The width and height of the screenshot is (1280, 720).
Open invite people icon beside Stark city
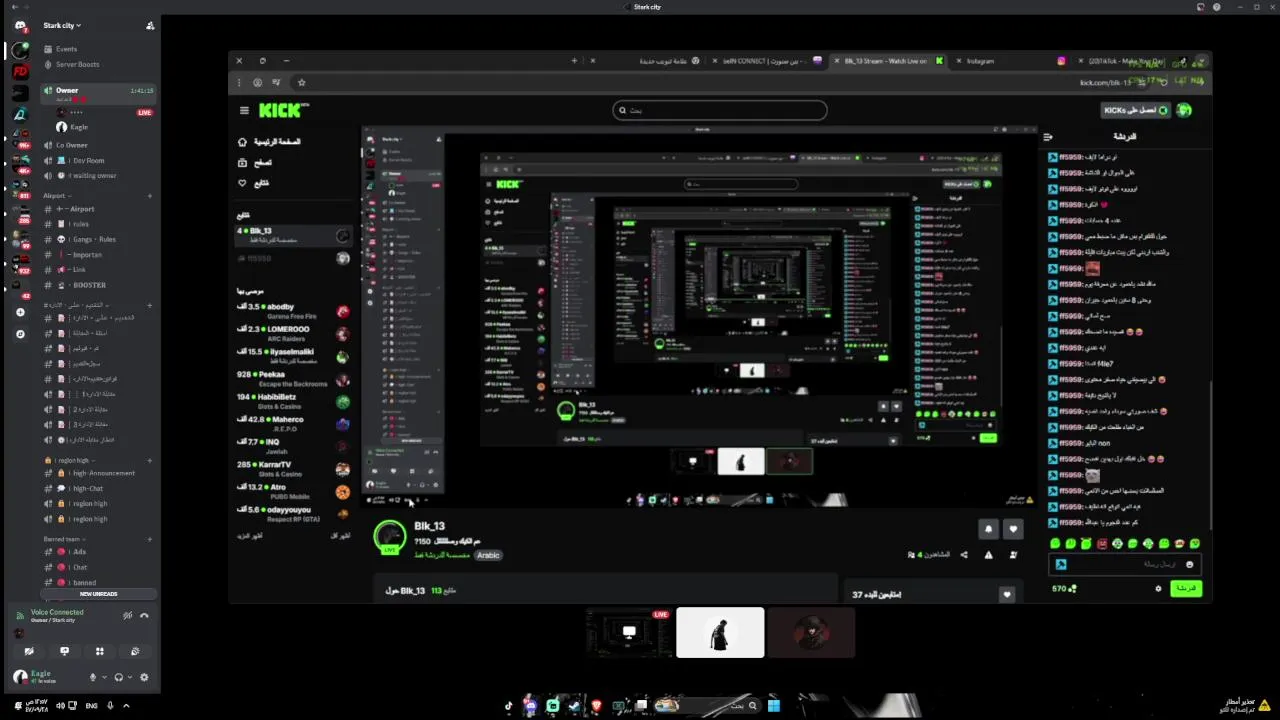pyautogui.click(x=150, y=26)
